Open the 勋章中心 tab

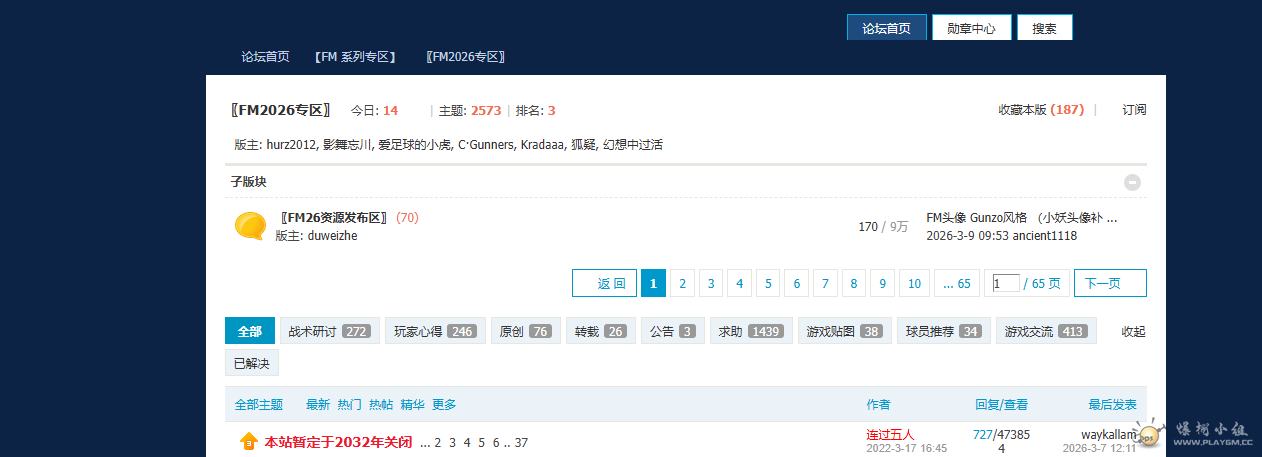coord(971,28)
